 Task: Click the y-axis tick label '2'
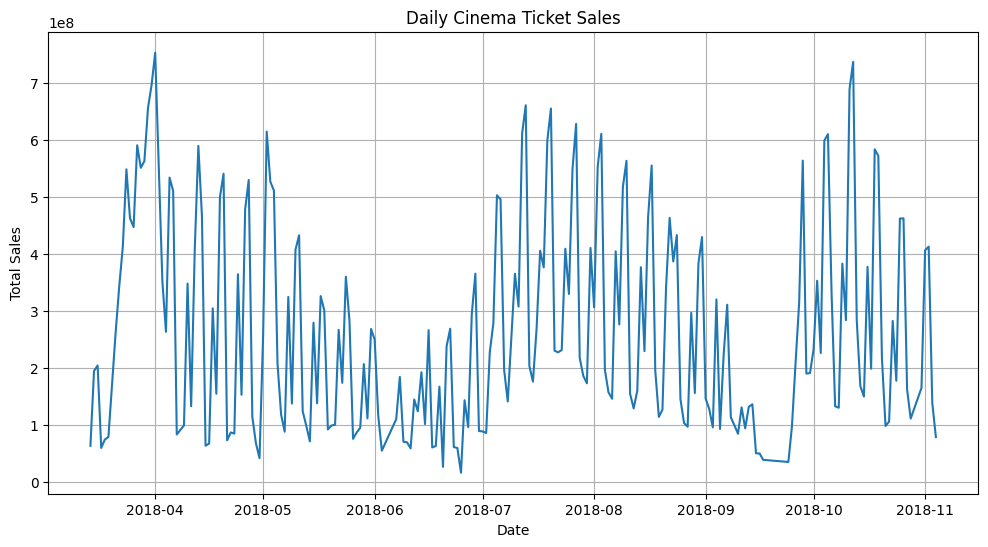(x=37, y=369)
